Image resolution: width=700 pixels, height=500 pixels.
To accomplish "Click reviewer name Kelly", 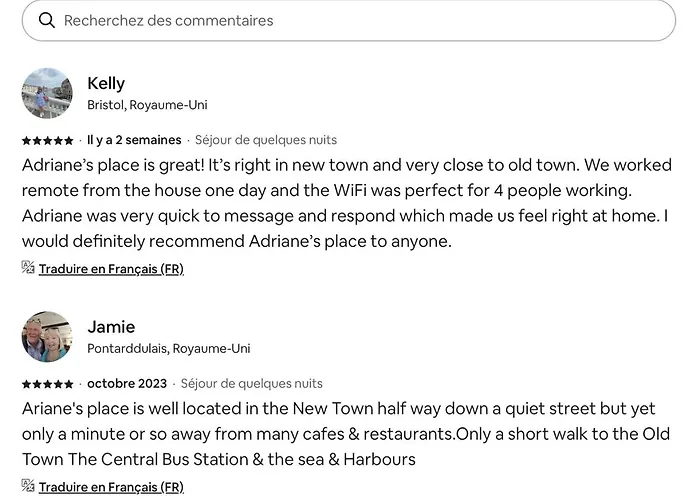I will tap(106, 83).
